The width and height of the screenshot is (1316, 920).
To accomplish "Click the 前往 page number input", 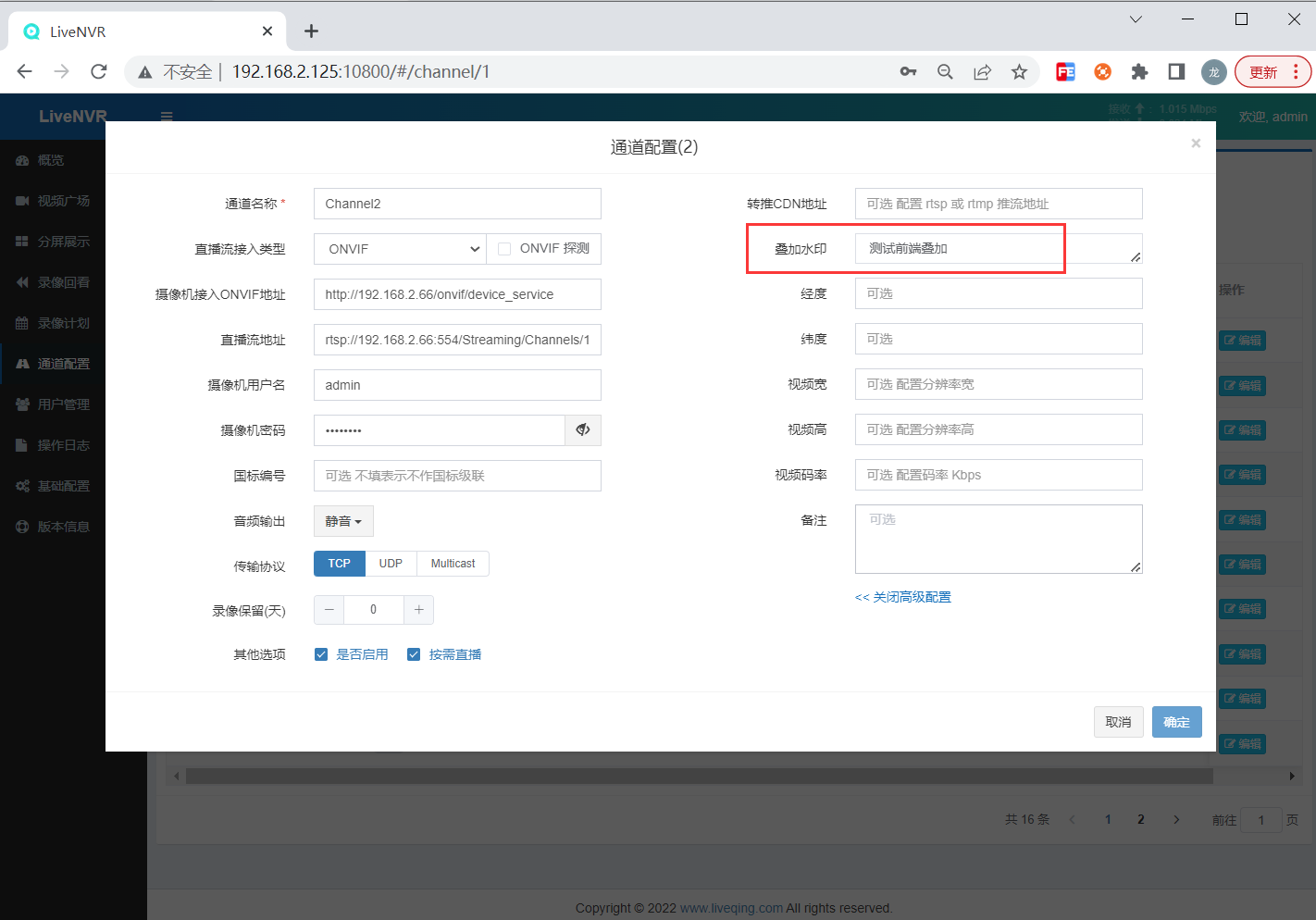I will click(x=1261, y=820).
